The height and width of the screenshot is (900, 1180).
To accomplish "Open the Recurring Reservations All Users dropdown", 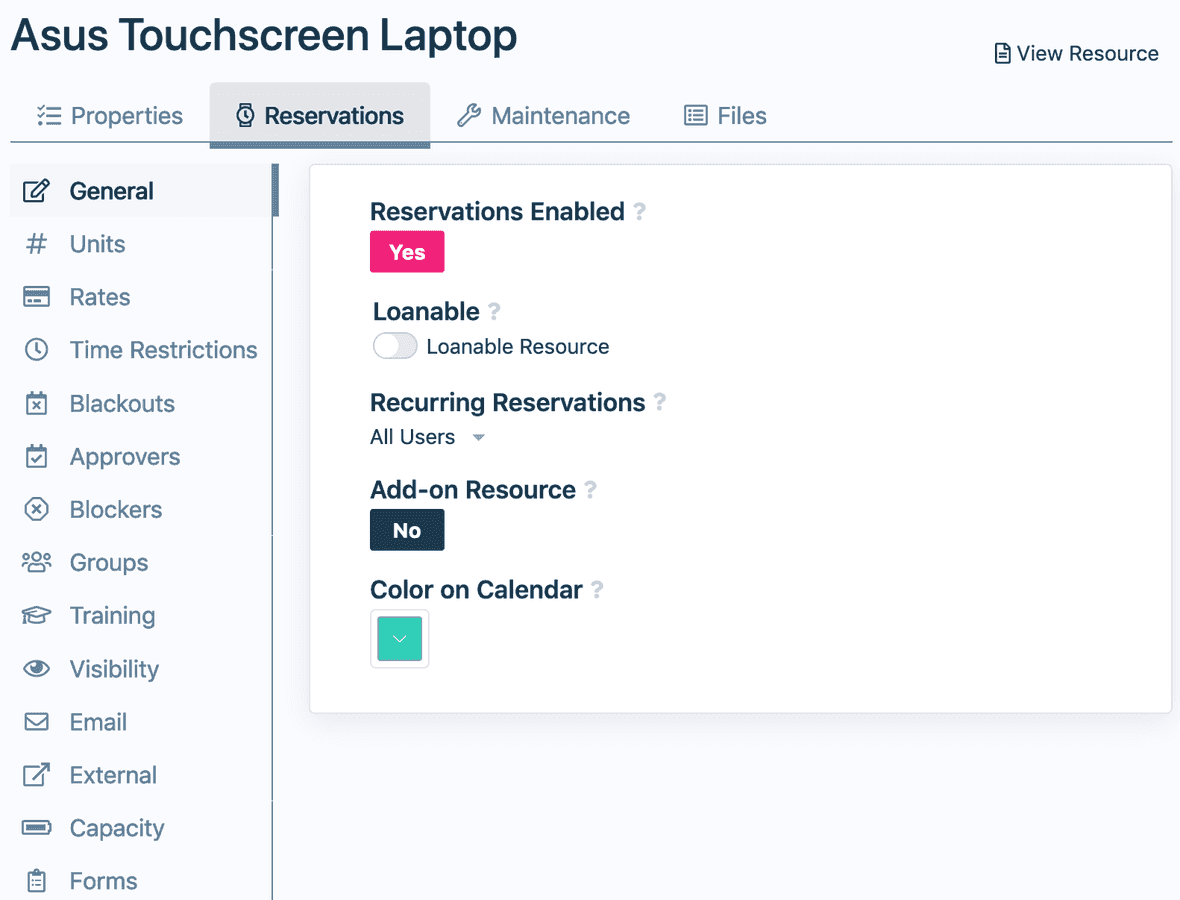I will tap(428, 437).
